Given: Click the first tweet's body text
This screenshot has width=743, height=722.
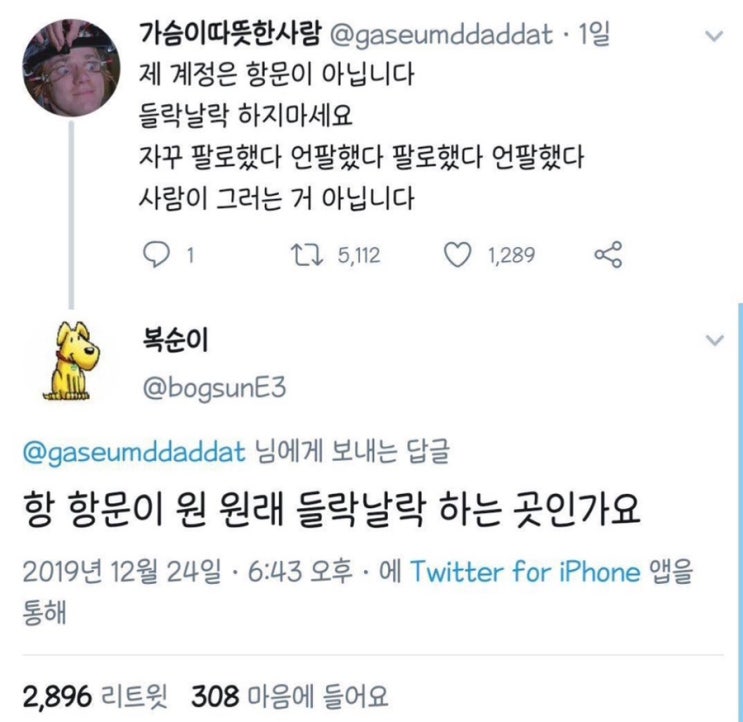Looking at the screenshot, I should pyautogui.click(x=361, y=136).
